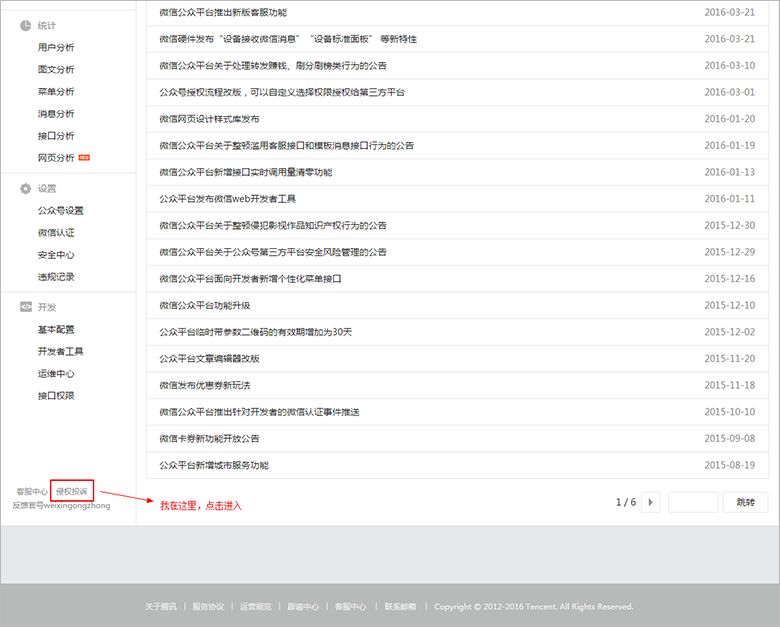This screenshot has width=780, height=627.
Task: Open 公众号设置 in sidebar
Action: [x=61, y=210]
